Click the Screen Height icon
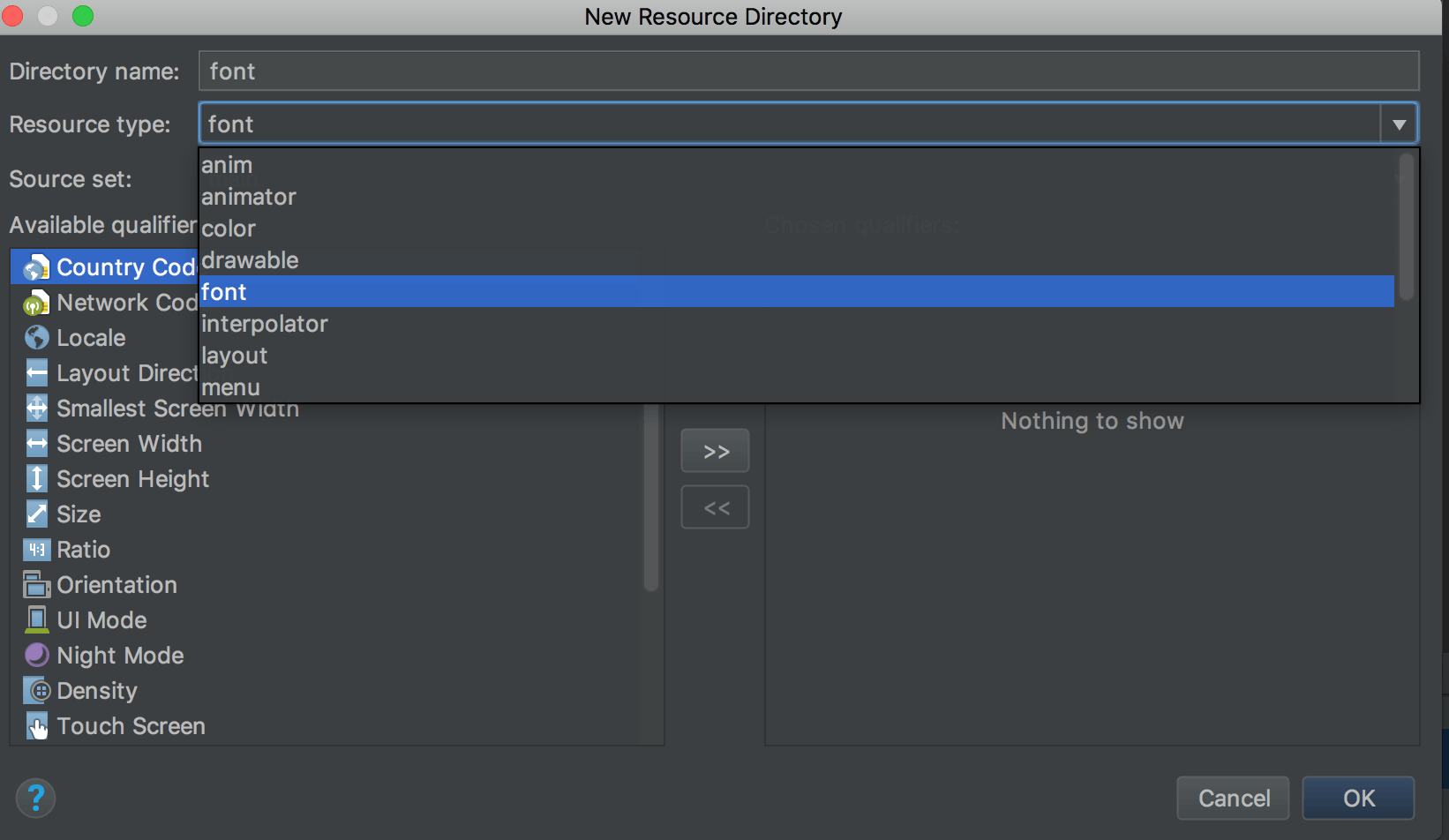The width and height of the screenshot is (1449, 840). 36,479
